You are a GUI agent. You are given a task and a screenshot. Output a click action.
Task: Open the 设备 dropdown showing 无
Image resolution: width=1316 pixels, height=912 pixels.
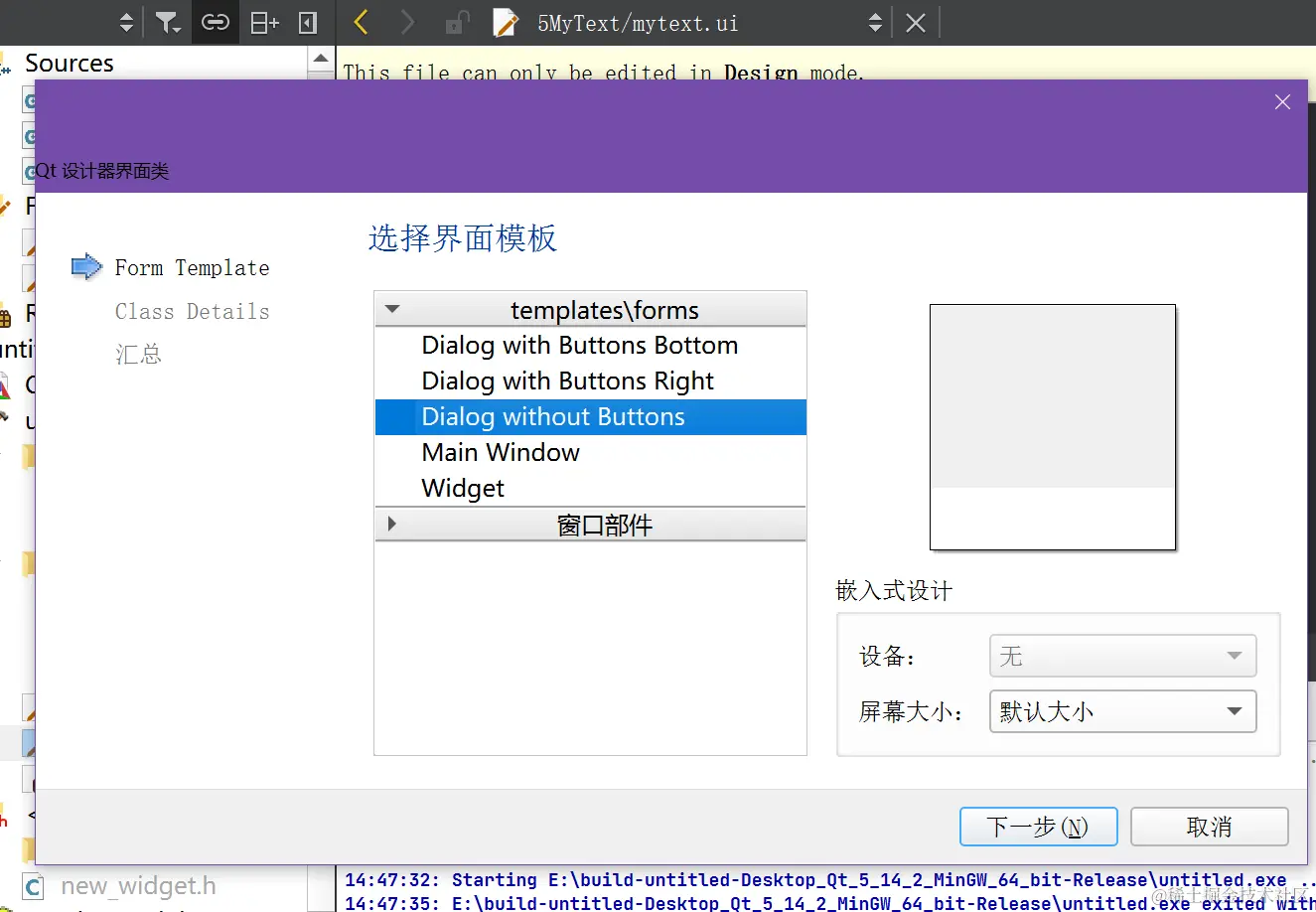(x=1122, y=656)
